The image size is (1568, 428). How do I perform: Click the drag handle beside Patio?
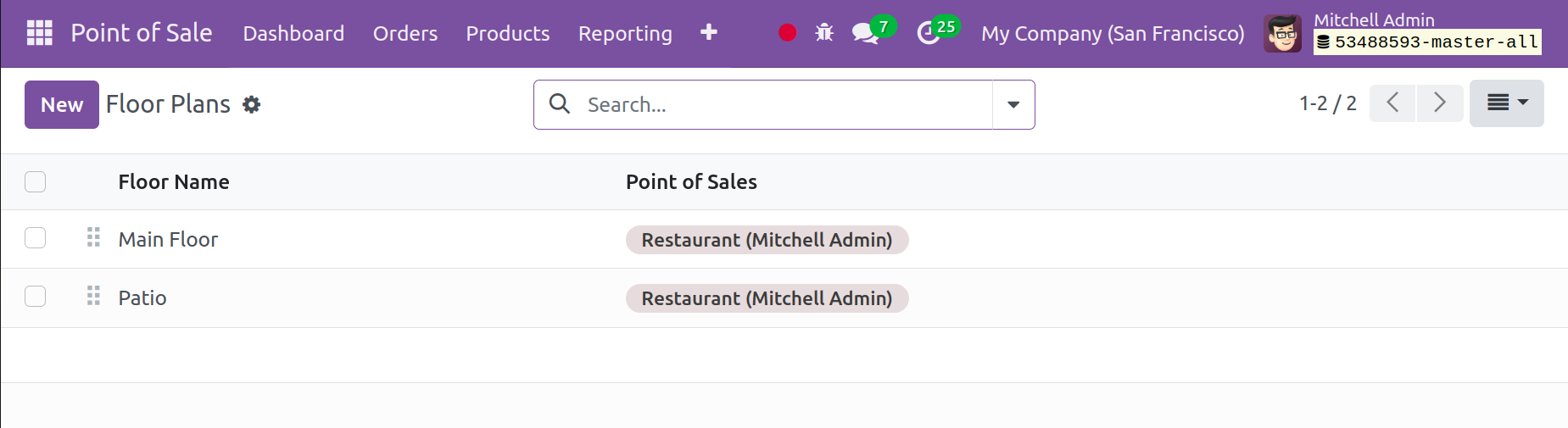tap(93, 297)
